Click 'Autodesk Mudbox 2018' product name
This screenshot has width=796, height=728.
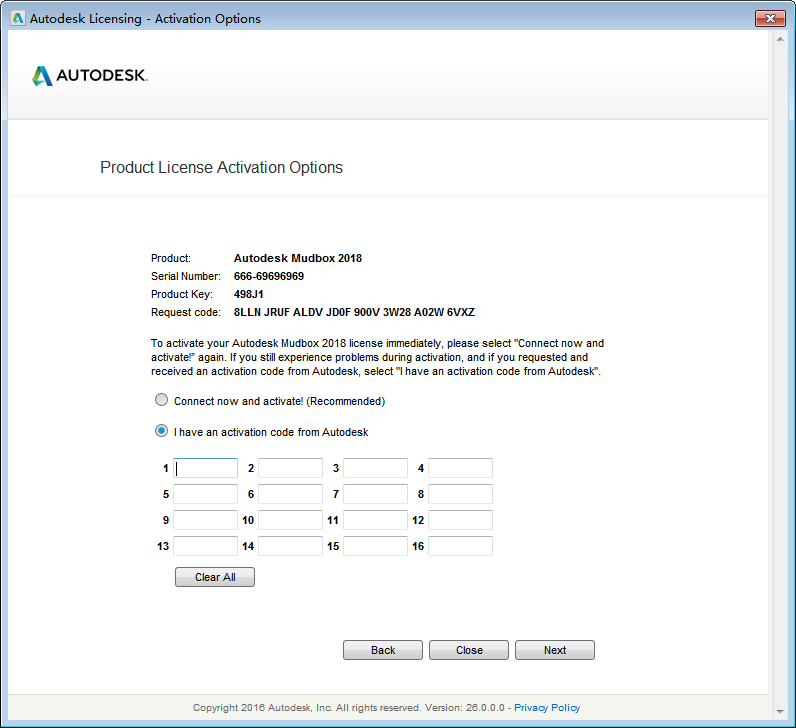click(297, 258)
